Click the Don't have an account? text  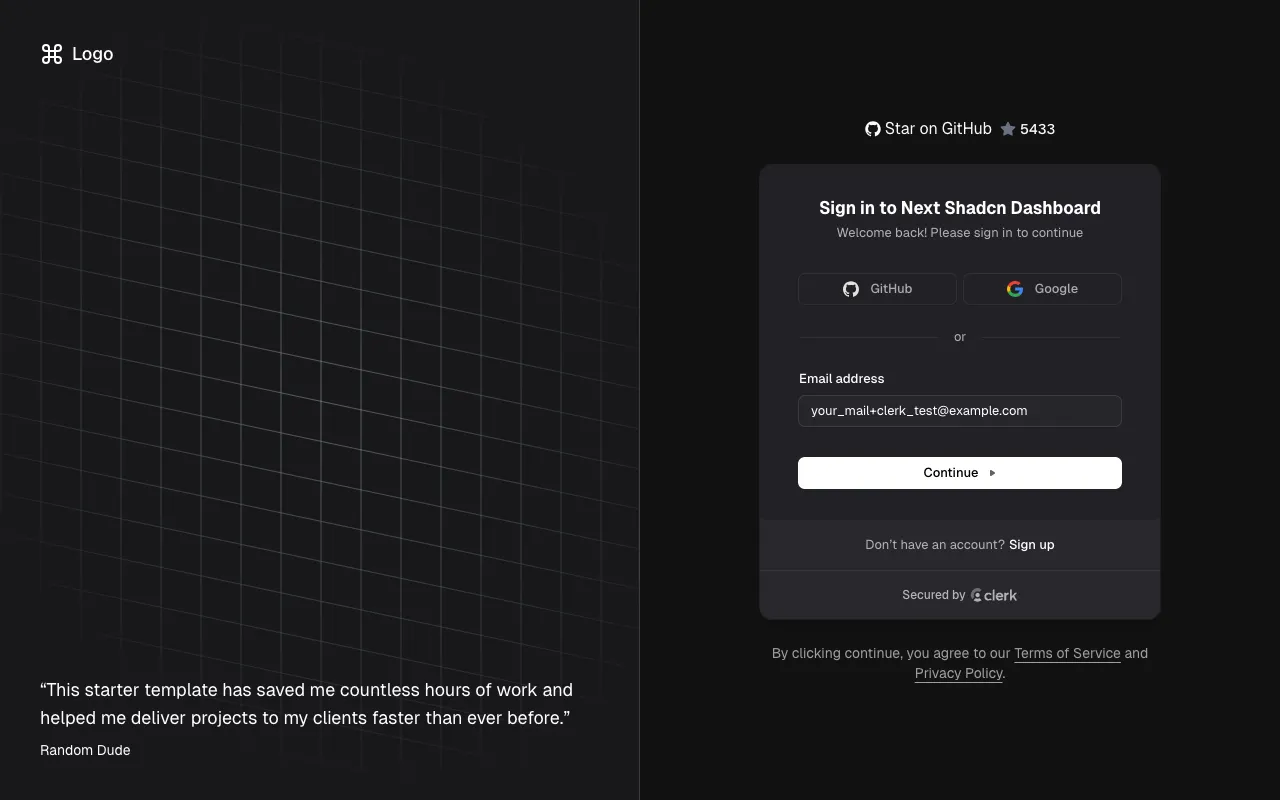(x=935, y=545)
